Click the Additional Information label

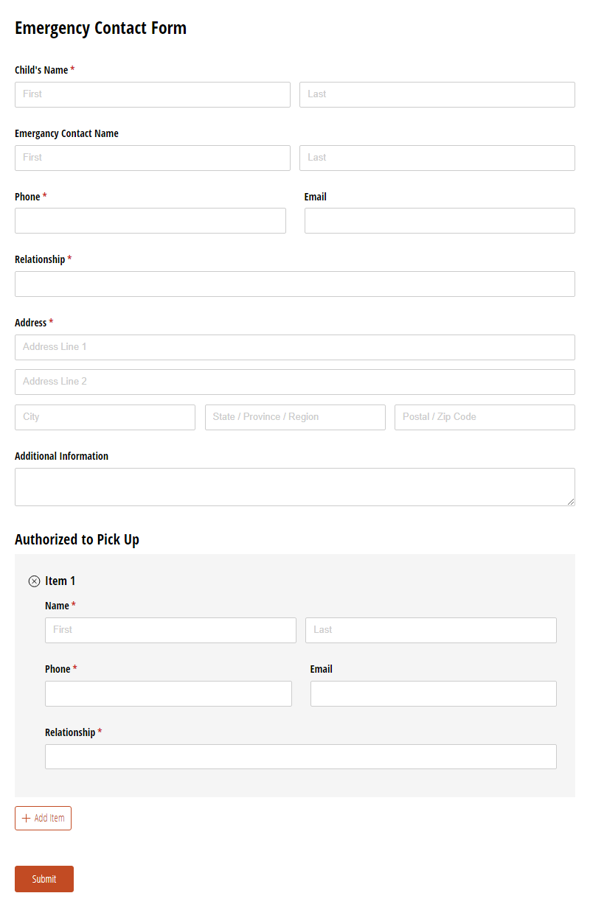pyautogui.click(x=61, y=456)
